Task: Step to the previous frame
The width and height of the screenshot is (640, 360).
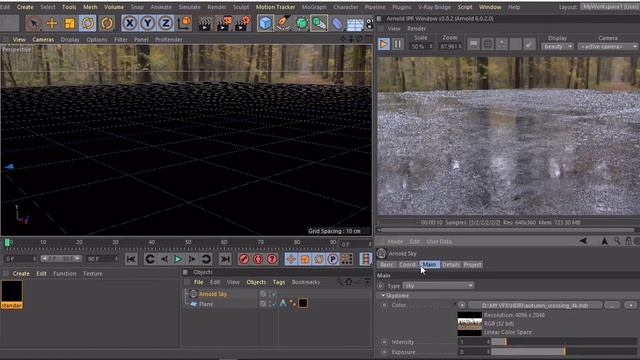Action: pyautogui.click(x=164, y=259)
